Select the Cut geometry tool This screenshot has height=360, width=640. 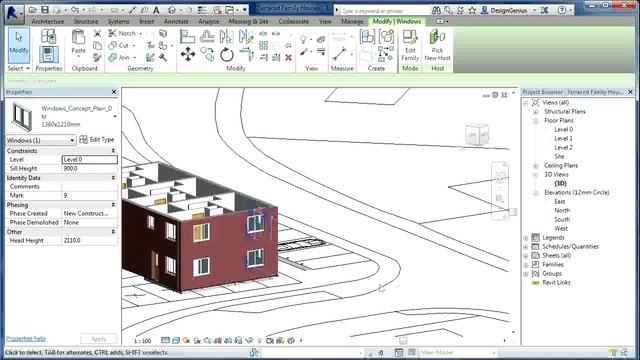tap(119, 45)
